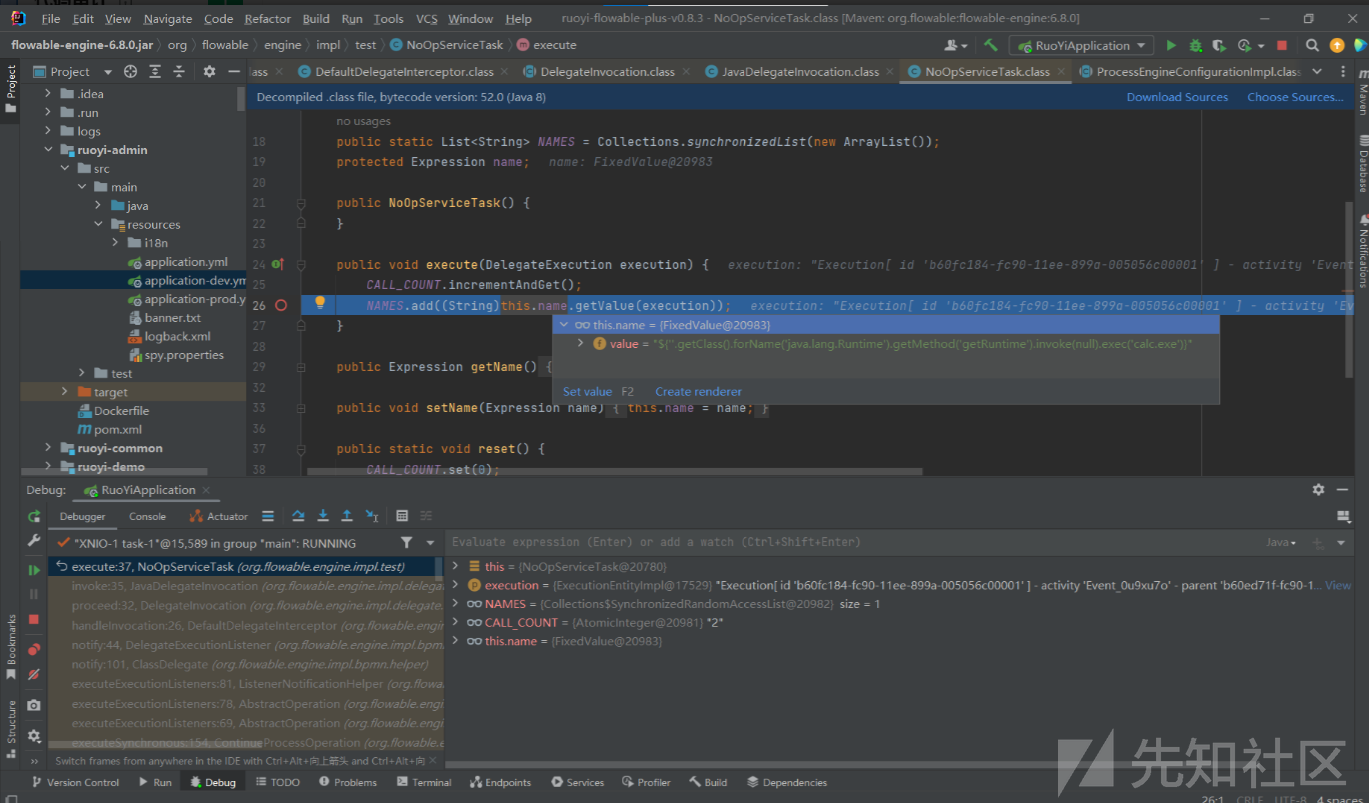Expand target folder in Project tree

click(x=65, y=392)
